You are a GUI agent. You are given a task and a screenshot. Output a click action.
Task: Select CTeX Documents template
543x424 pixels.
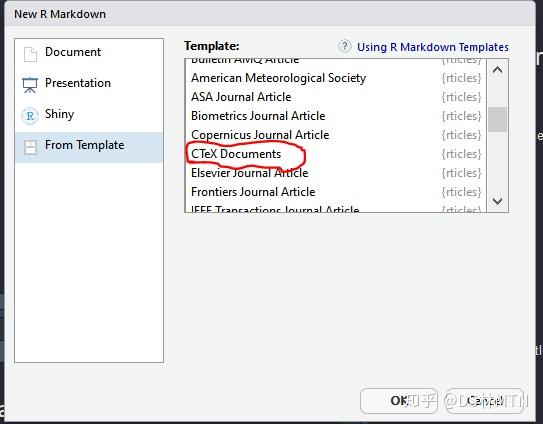(x=336, y=154)
